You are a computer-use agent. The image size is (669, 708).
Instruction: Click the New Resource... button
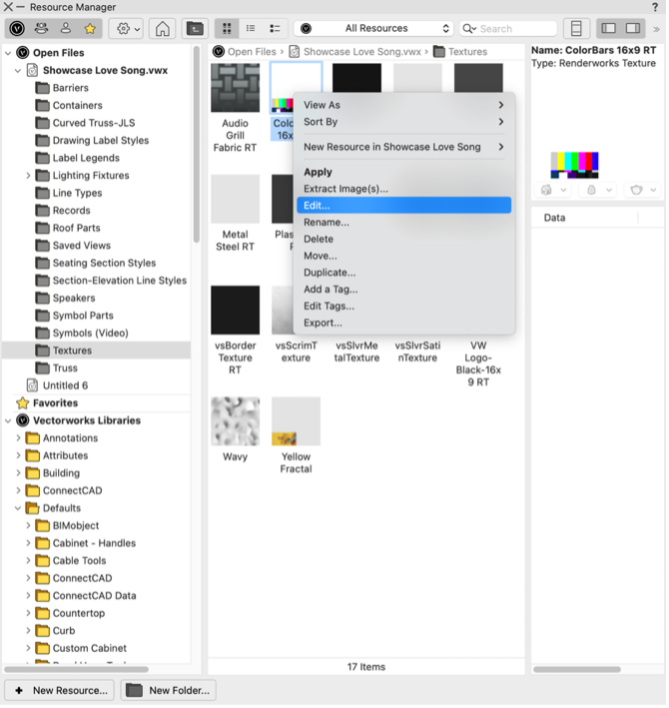(59, 690)
